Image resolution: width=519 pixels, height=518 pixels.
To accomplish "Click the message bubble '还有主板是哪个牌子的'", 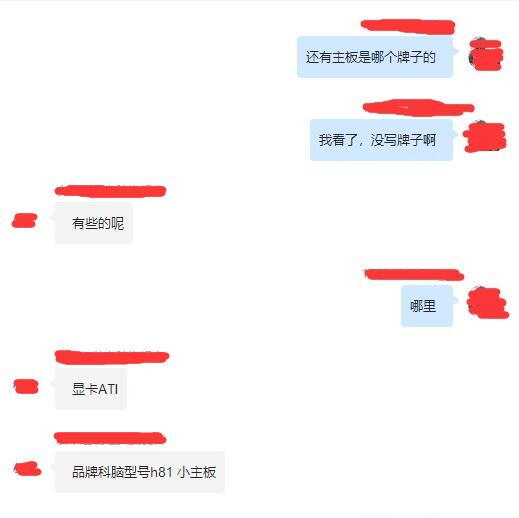I will click(375, 57).
